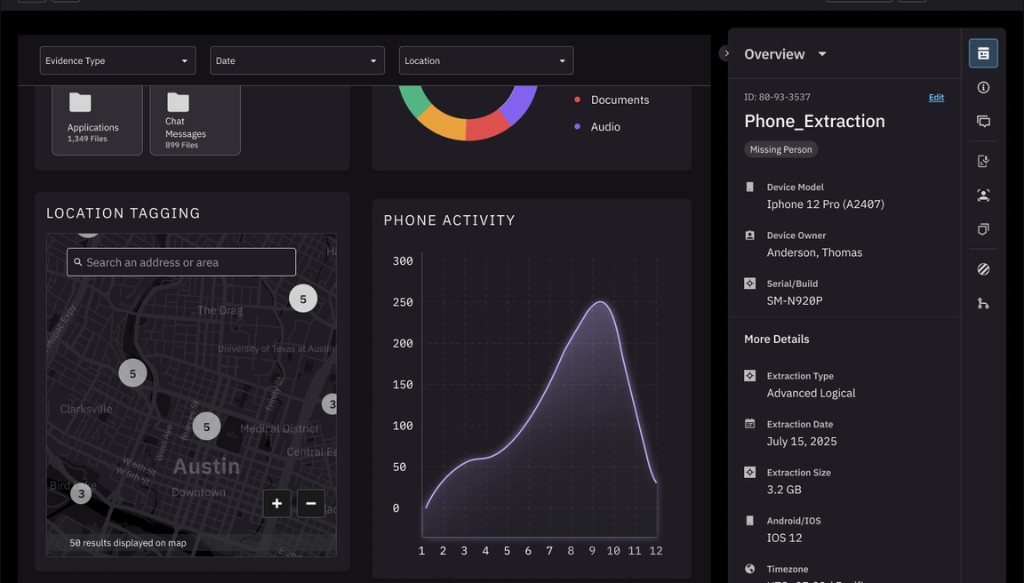
Task: Open the Evidence Type filter dropdown
Action: [x=117, y=60]
